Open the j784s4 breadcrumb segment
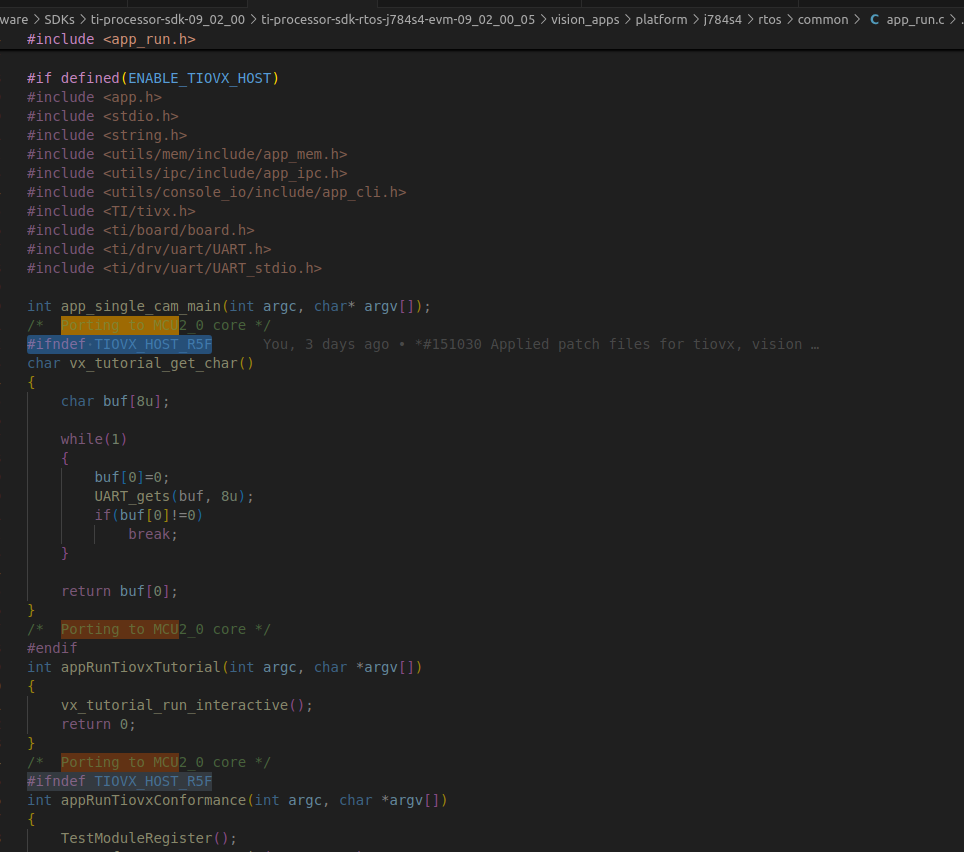 point(722,20)
